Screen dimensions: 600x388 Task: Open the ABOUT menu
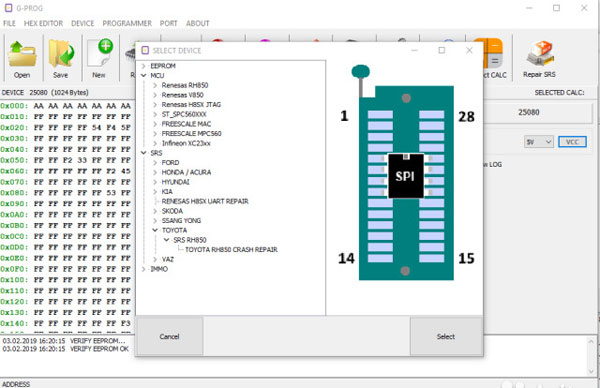point(197,23)
